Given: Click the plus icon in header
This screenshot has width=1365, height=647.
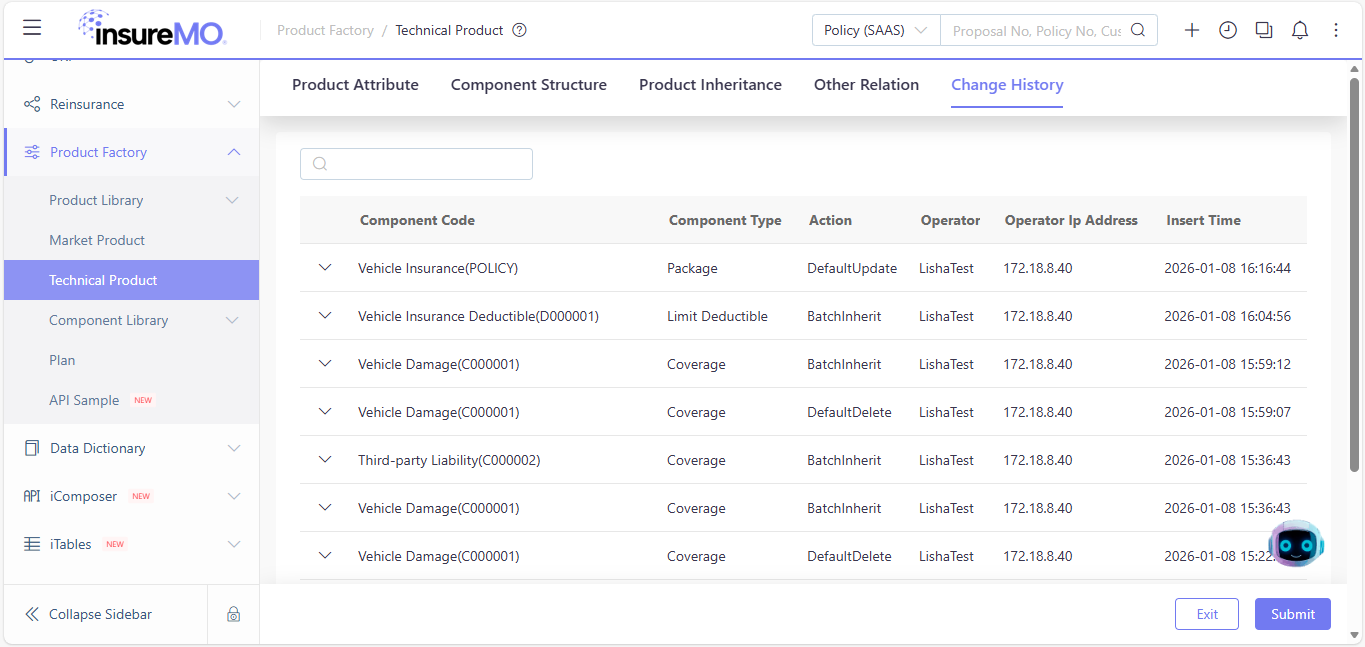Looking at the screenshot, I should tap(1192, 30).
